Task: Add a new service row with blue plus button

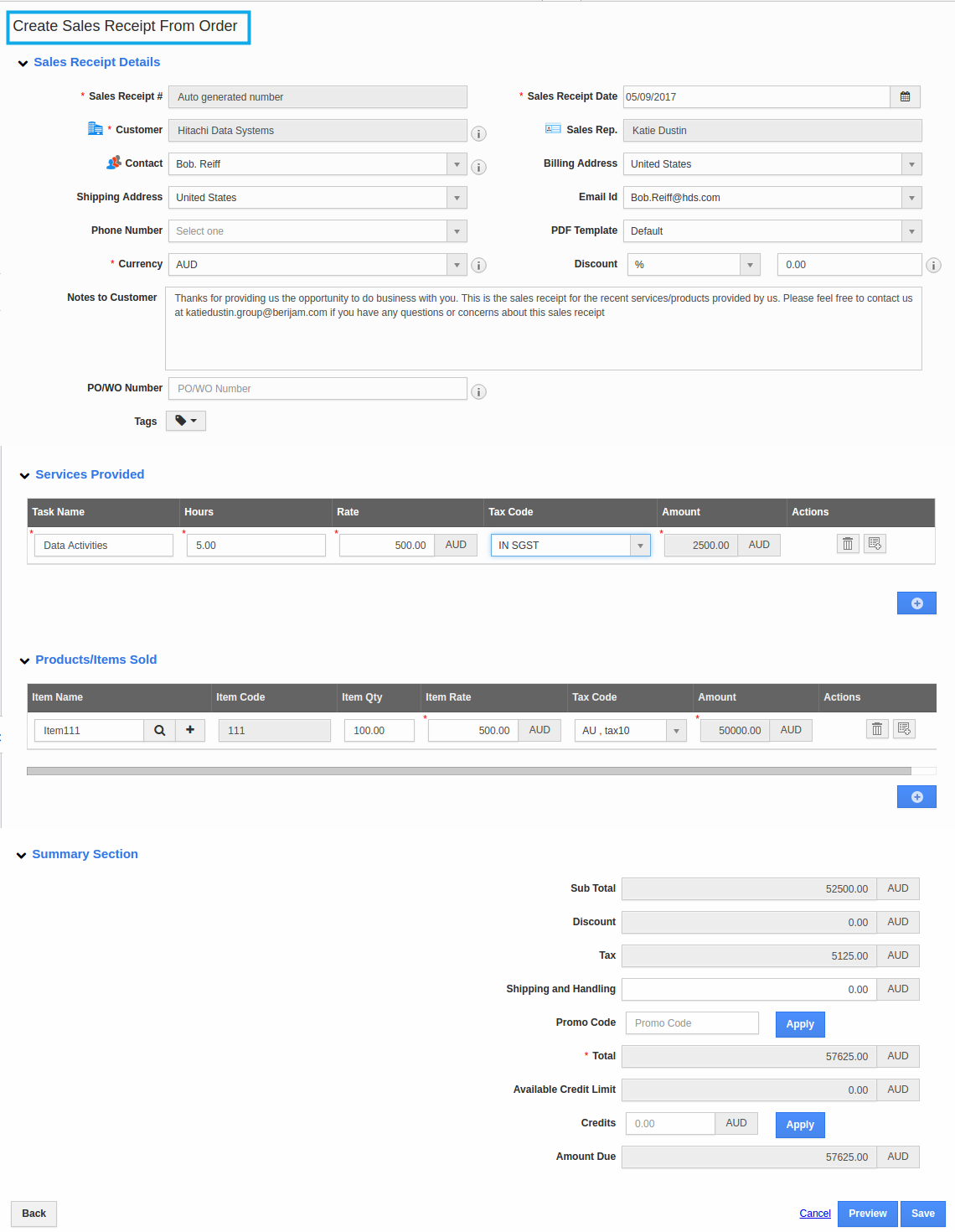Action: [916, 603]
